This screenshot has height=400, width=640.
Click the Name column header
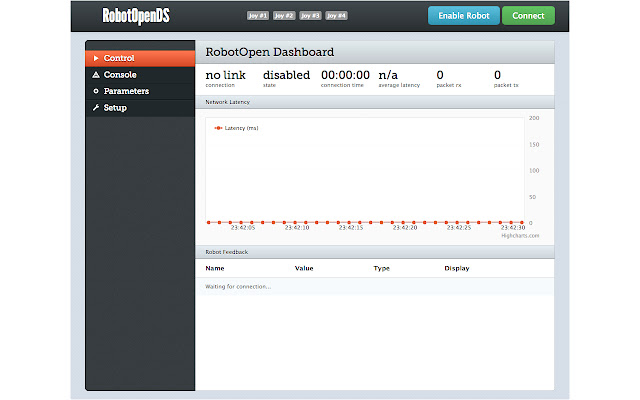coord(214,268)
